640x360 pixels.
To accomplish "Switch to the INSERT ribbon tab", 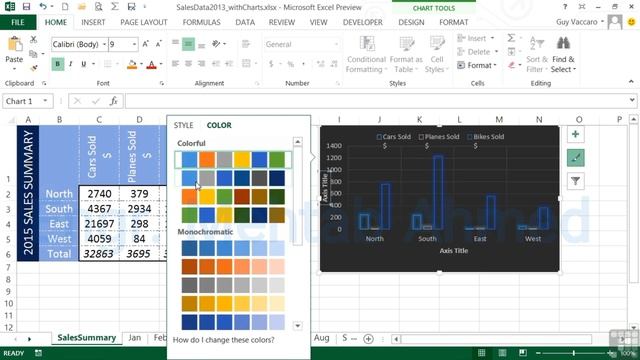I will click(93, 22).
